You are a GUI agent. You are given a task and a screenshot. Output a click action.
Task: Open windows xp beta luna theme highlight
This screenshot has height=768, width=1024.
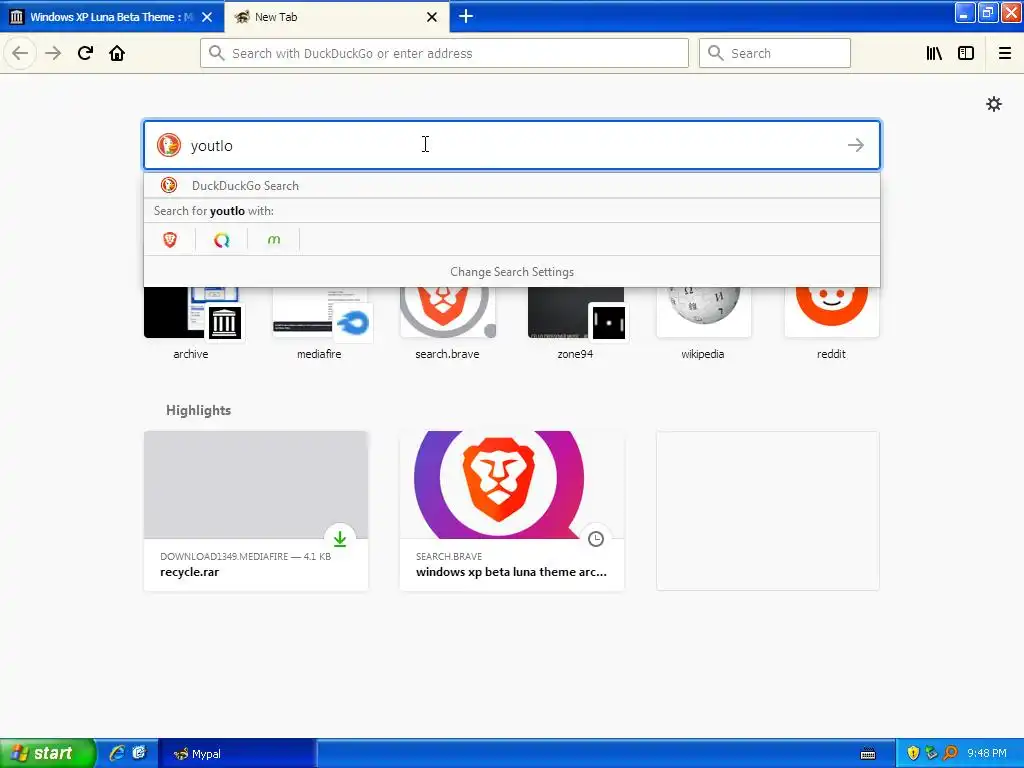(x=512, y=511)
